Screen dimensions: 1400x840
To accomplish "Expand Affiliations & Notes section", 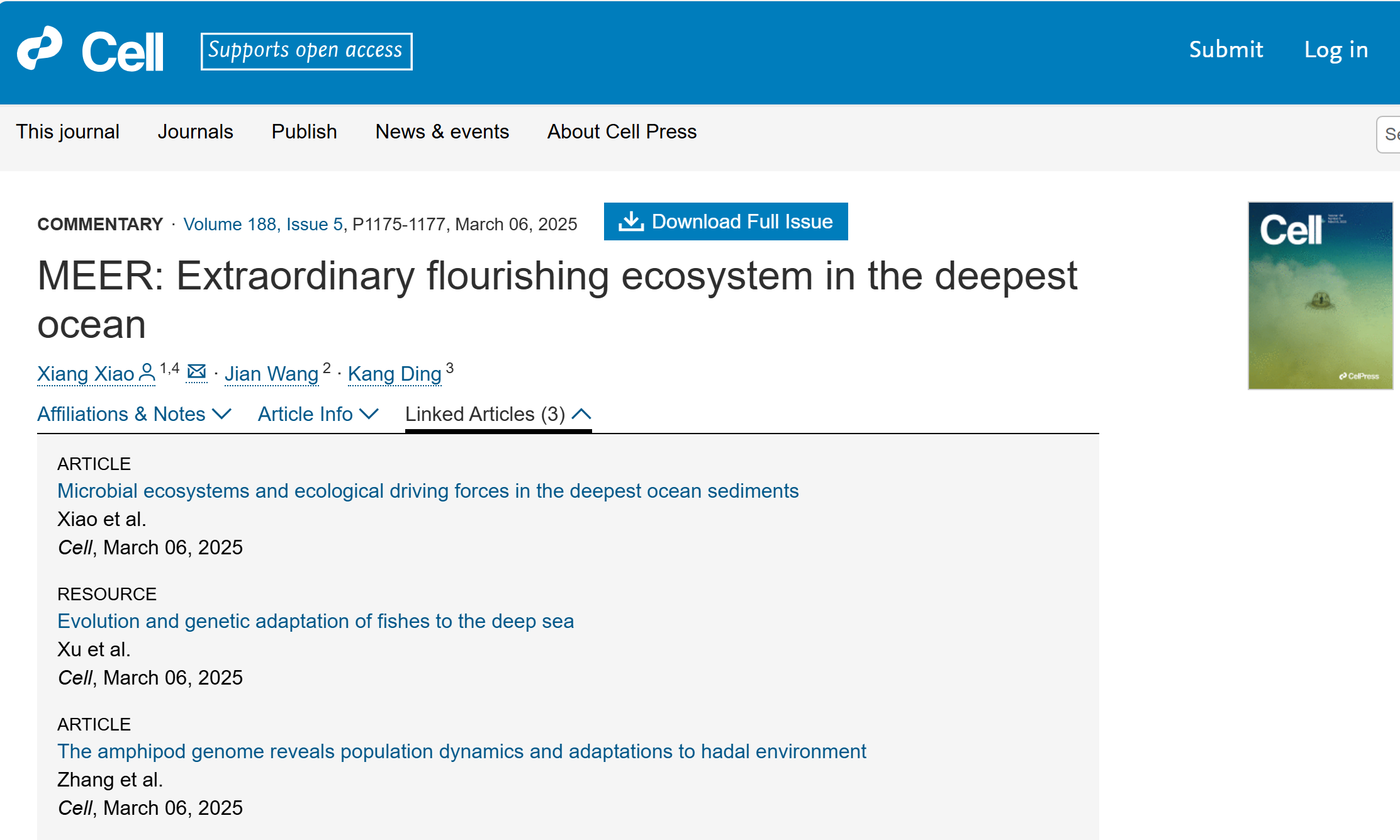I will click(134, 414).
